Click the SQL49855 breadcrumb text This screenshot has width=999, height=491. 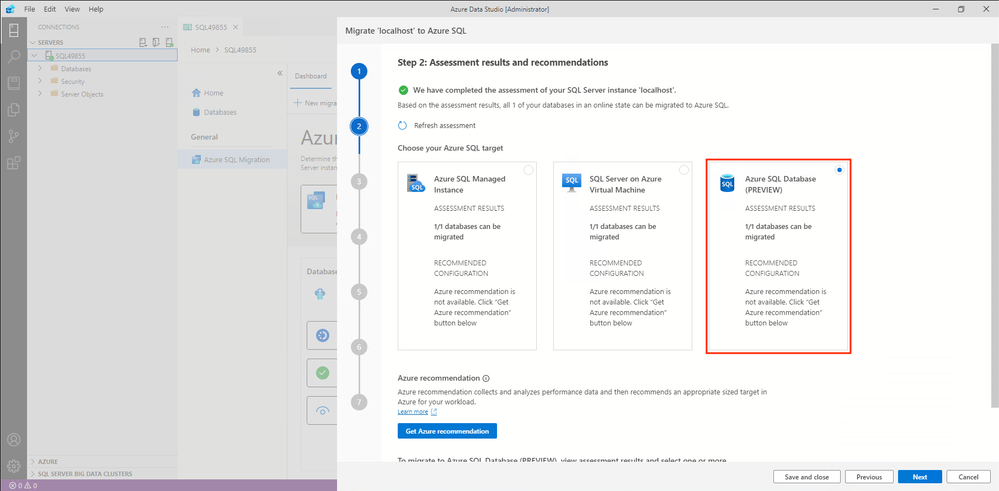(241, 50)
